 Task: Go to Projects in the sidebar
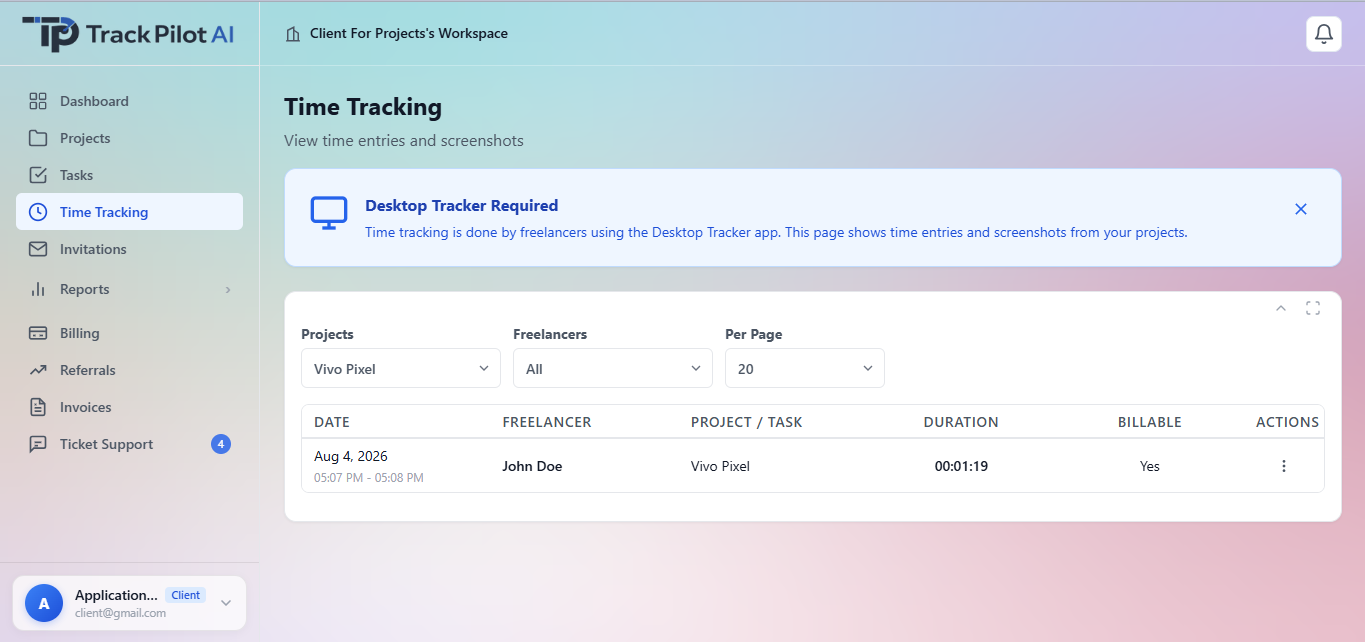click(129, 138)
